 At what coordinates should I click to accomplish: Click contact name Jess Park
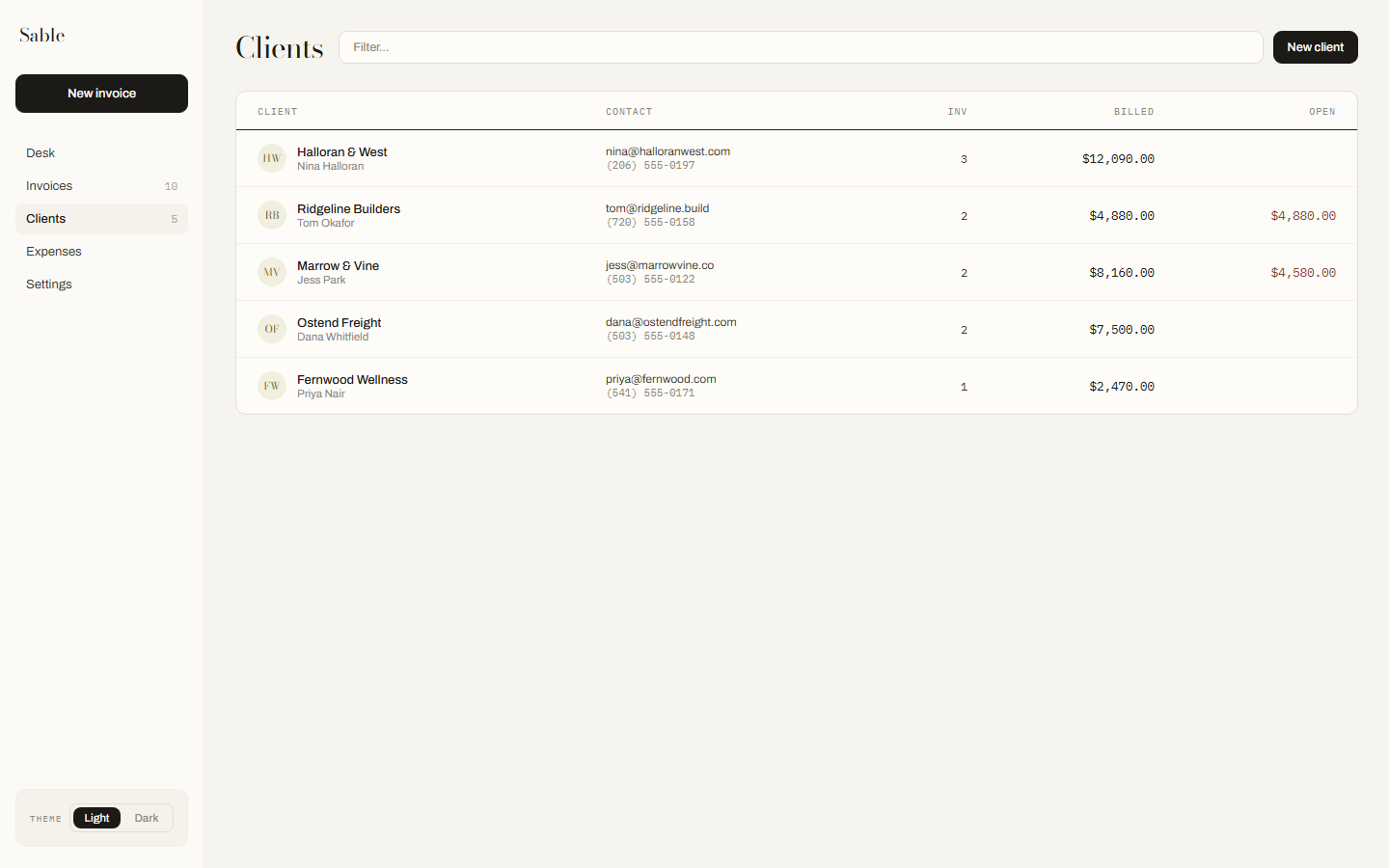click(321, 281)
